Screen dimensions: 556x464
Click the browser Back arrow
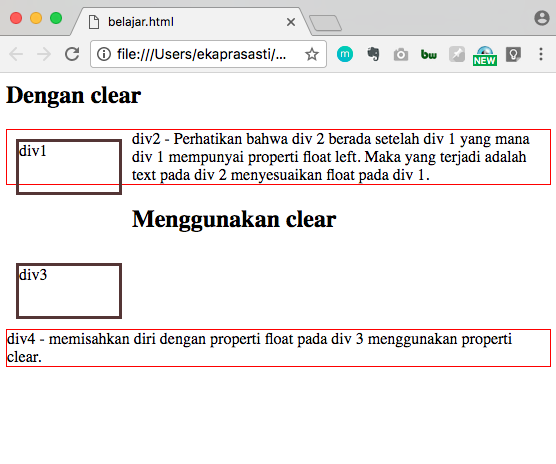coord(16,54)
